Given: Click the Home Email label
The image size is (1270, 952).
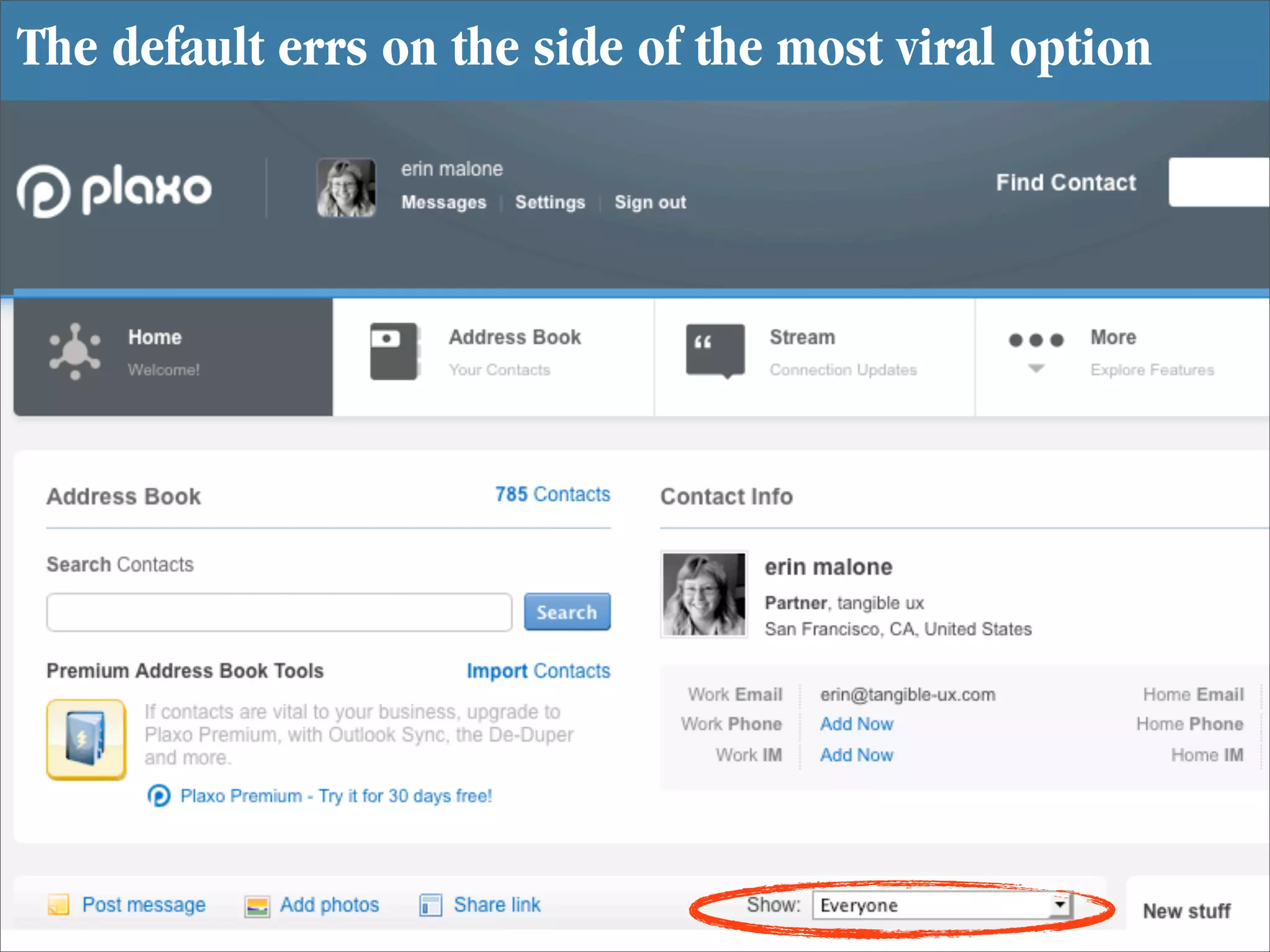Looking at the screenshot, I should 1193,694.
